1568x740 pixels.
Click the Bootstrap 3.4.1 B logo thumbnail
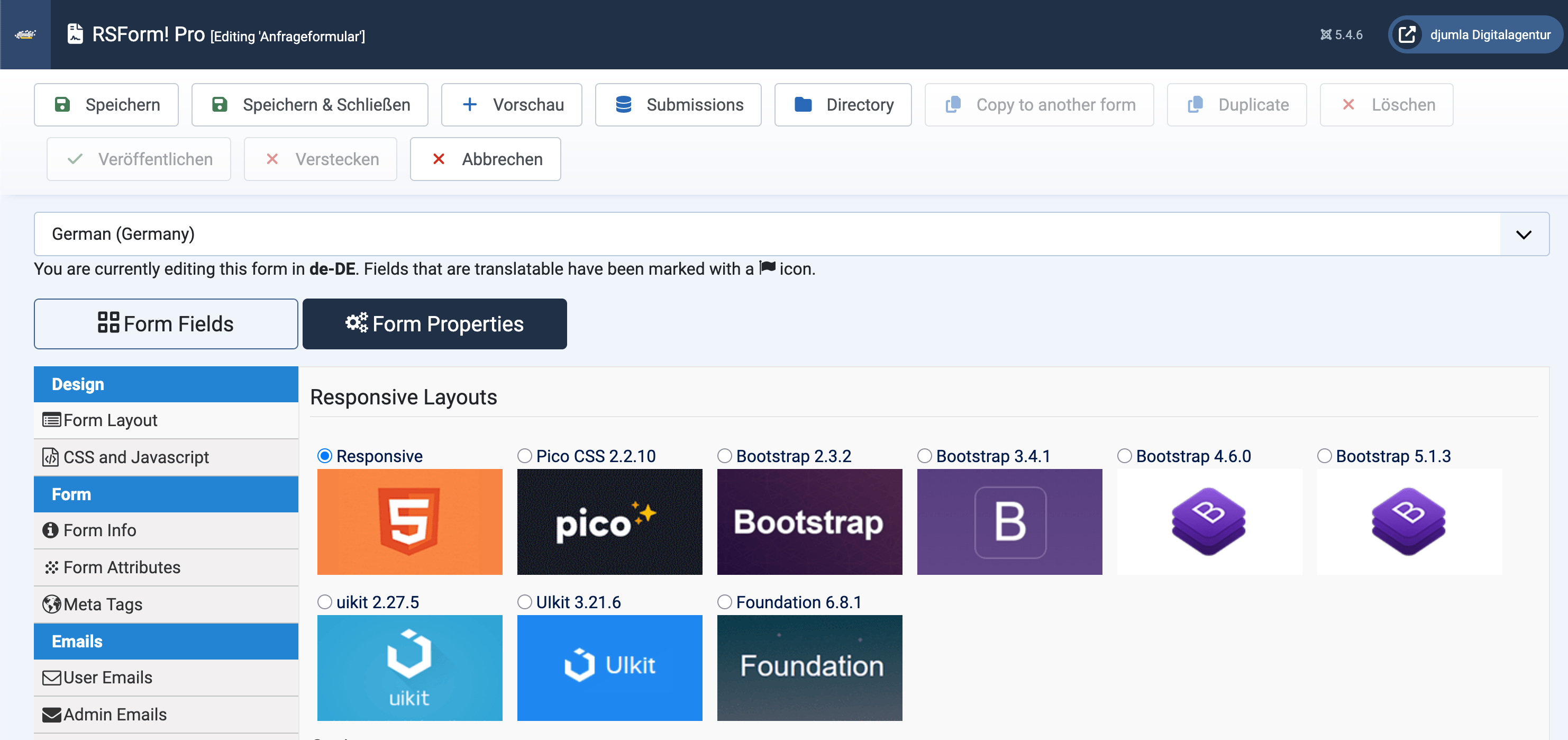click(1010, 521)
